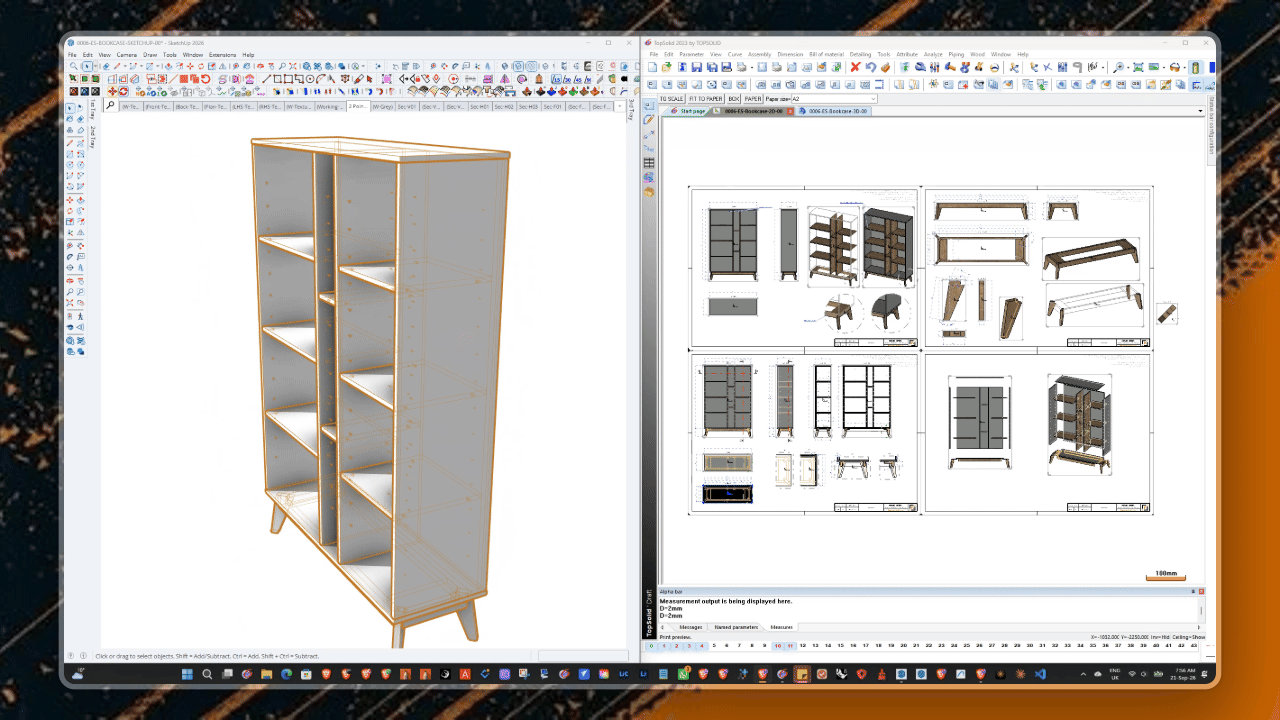Viewport: 1280px width, 720px height.
Task: Open SketchUp Camera menu
Action: 126,54
